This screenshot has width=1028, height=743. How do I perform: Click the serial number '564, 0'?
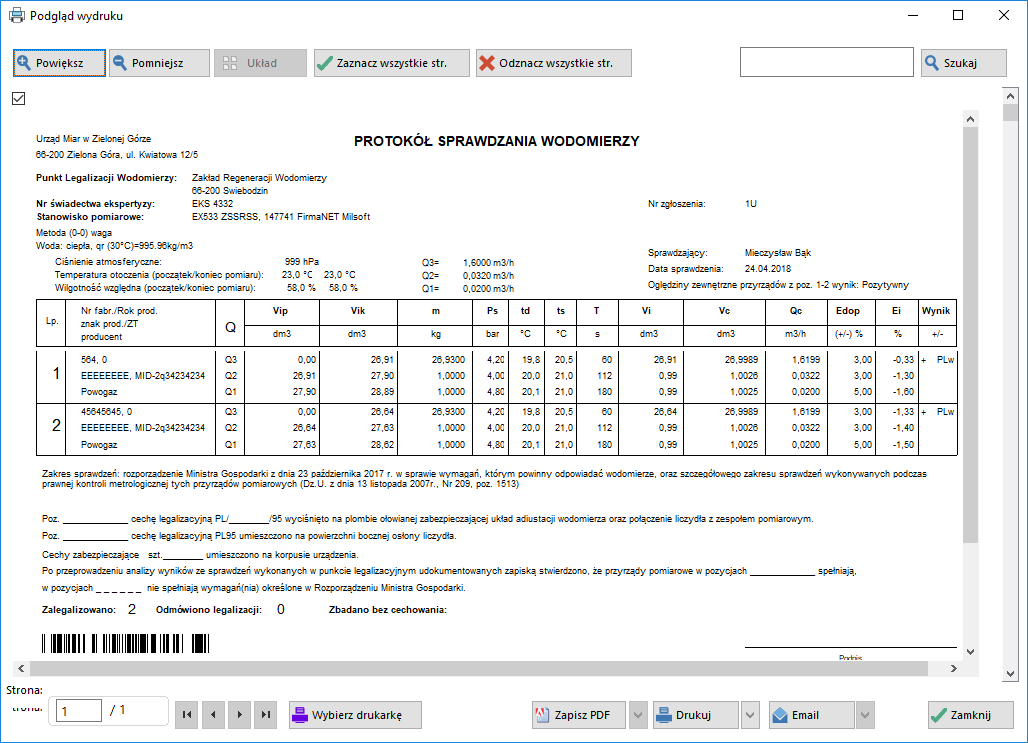(94, 360)
